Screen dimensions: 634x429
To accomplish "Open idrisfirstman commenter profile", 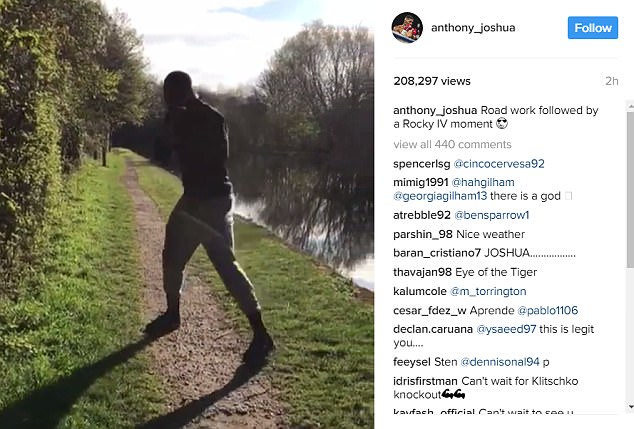I will [x=425, y=381].
